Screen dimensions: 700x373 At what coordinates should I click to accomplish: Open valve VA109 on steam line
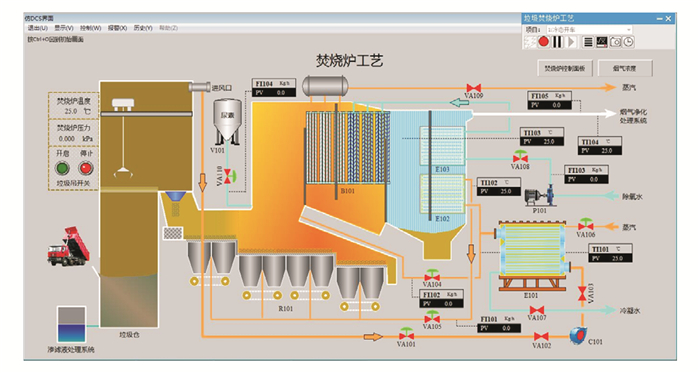coord(473,88)
